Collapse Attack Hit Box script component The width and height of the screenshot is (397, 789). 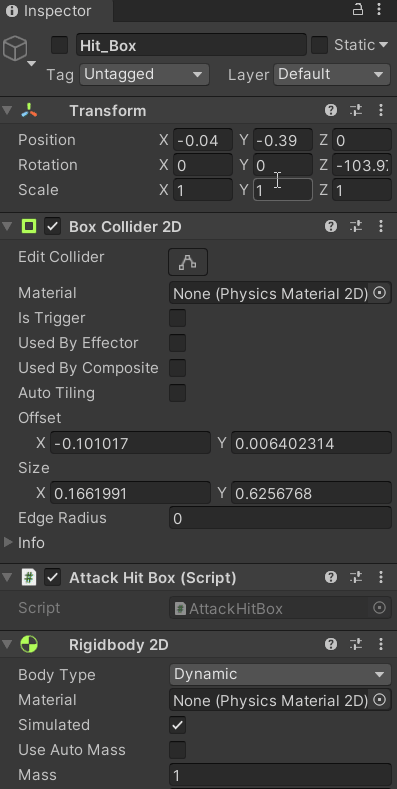click(7, 577)
